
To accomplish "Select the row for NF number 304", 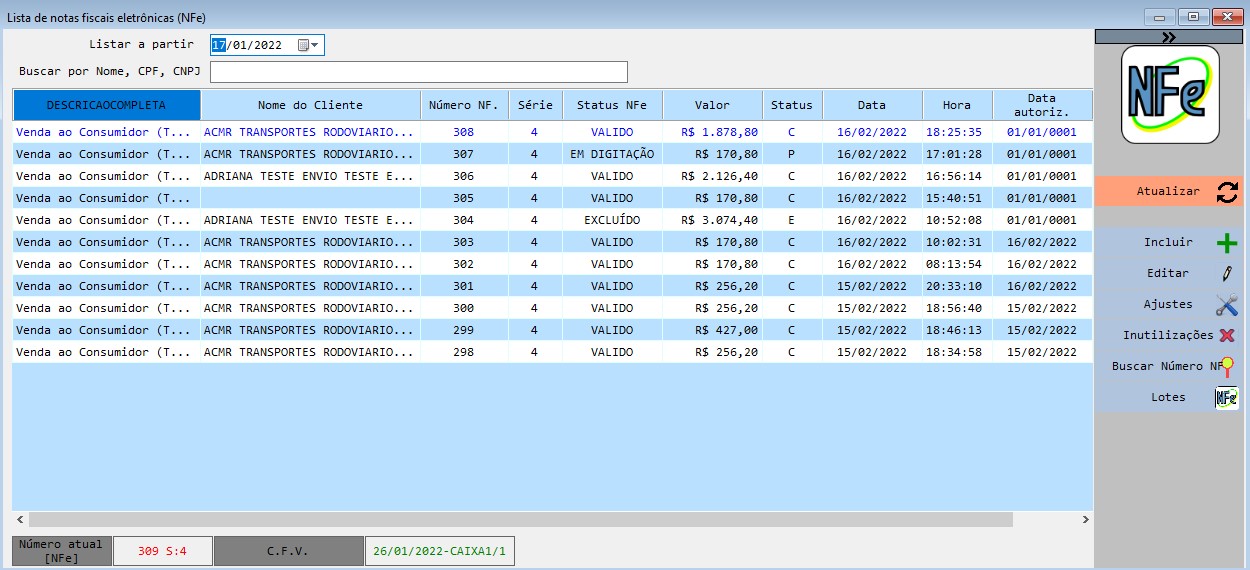I will 463,220.
